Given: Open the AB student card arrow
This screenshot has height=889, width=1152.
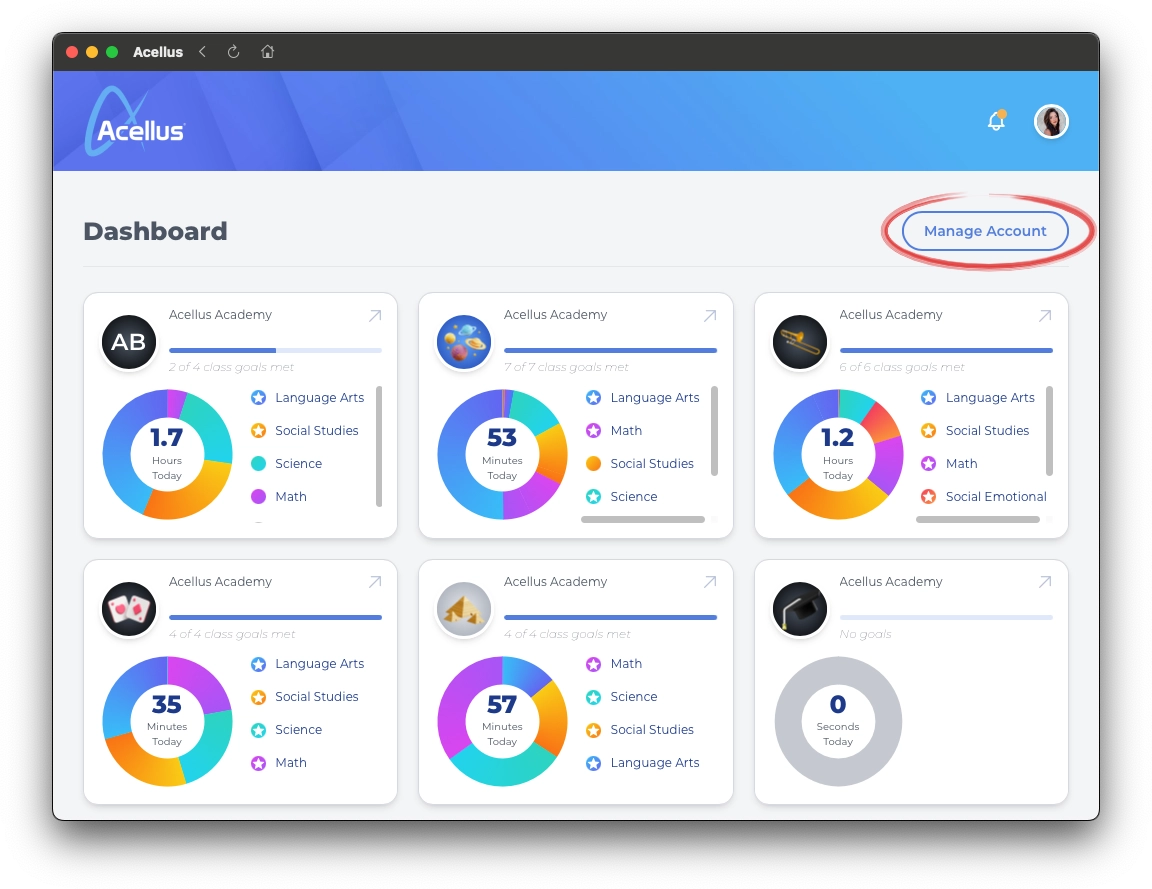Looking at the screenshot, I should (x=375, y=316).
